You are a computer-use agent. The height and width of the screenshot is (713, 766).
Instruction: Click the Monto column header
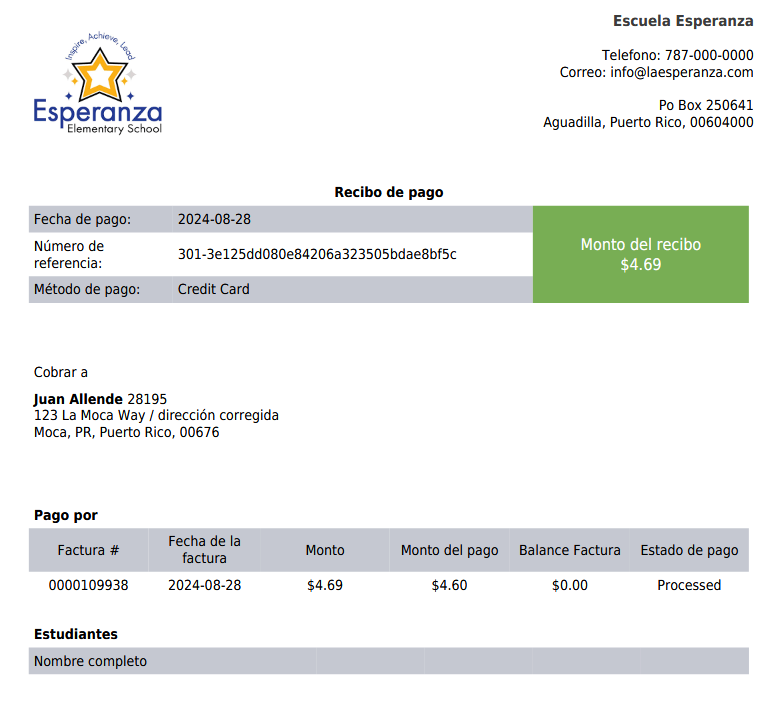325,550
